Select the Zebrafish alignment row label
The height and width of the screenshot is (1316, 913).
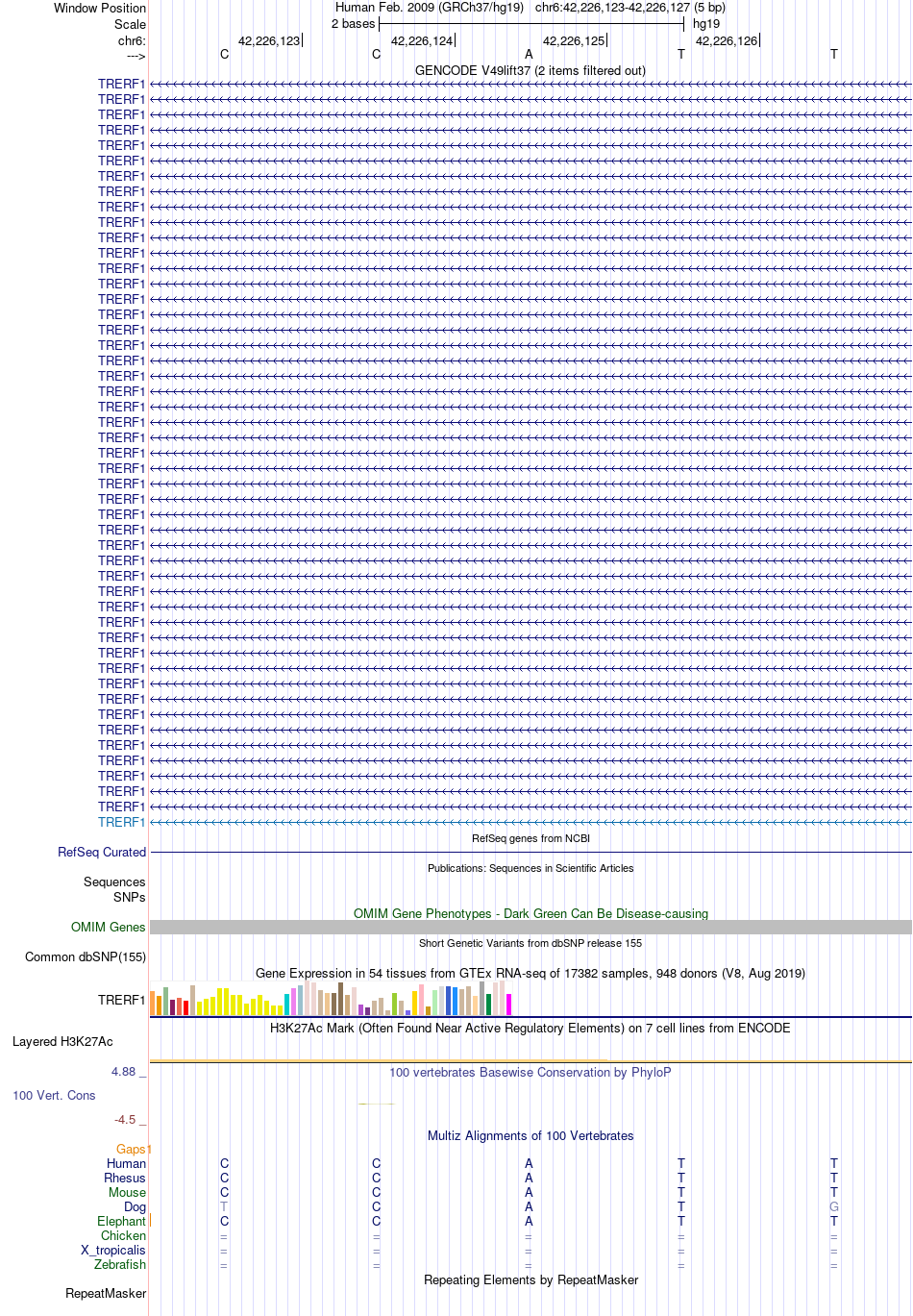pos(120,1264)
